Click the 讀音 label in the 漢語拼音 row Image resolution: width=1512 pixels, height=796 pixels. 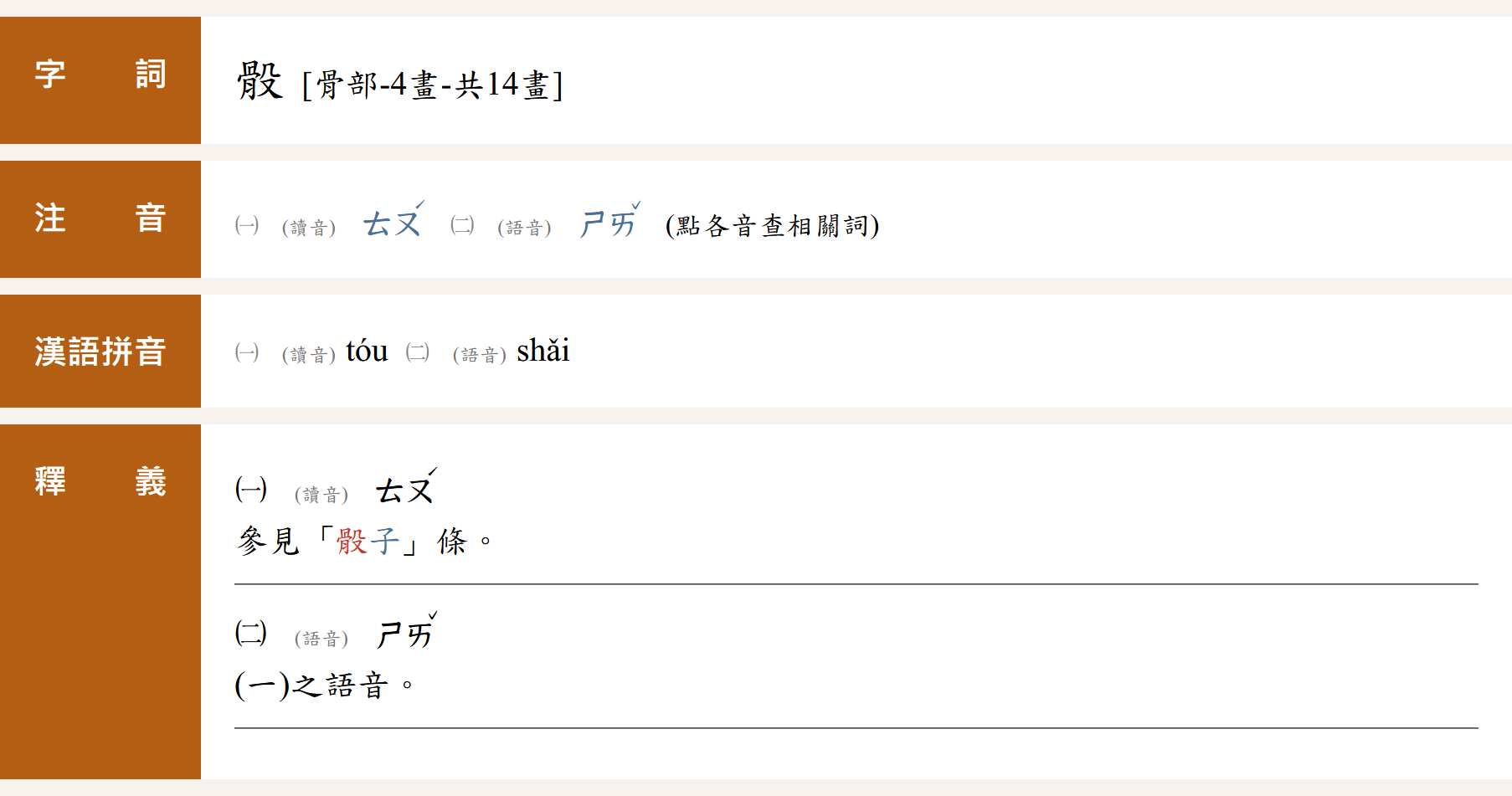(309, 355)
